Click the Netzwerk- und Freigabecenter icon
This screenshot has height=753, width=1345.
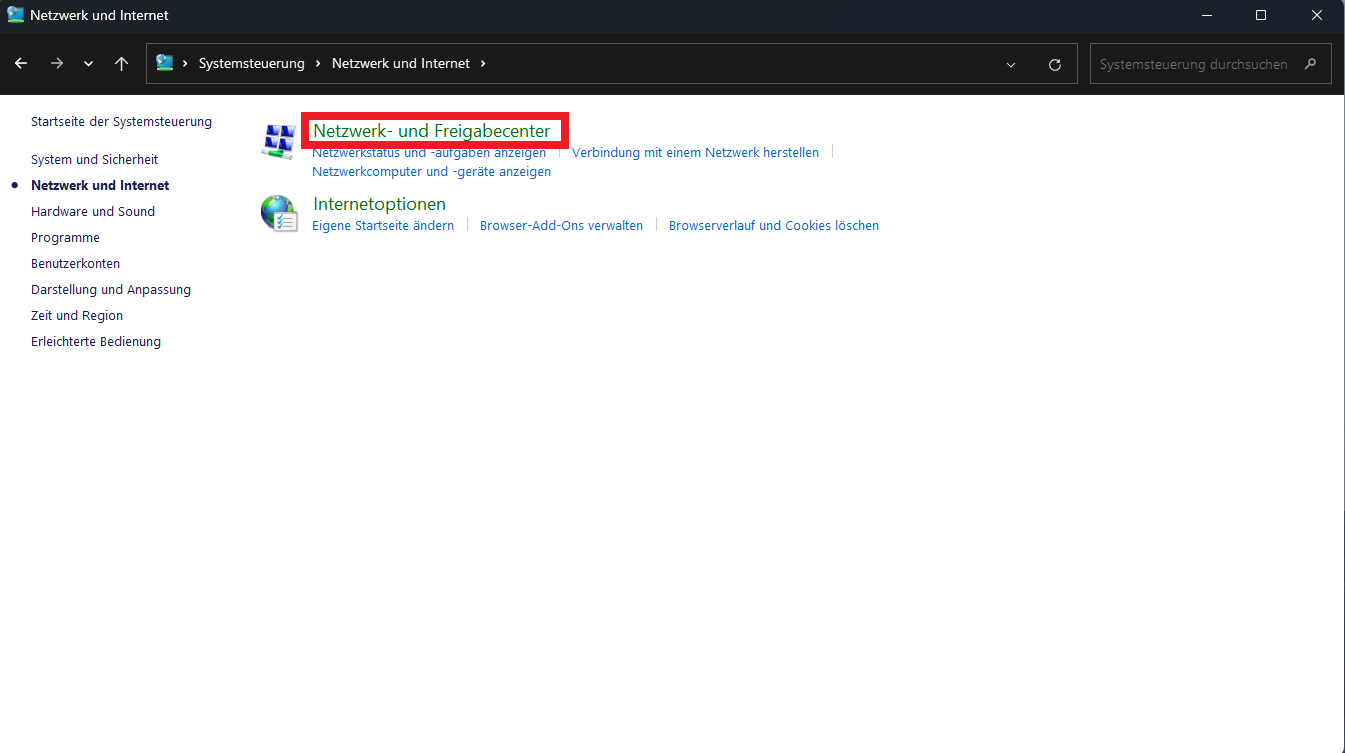(x=278, y=141)
